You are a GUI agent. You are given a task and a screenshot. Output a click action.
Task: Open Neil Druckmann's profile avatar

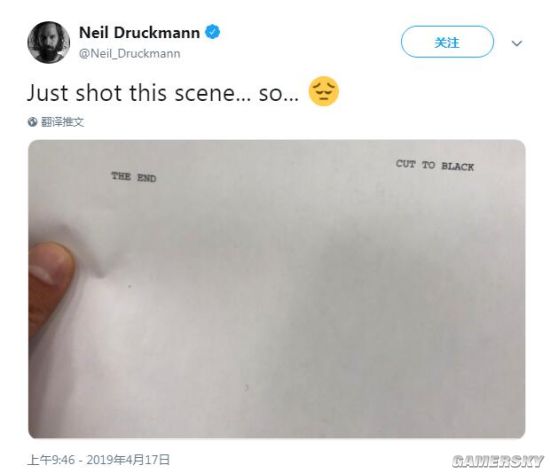click(48, 42)
